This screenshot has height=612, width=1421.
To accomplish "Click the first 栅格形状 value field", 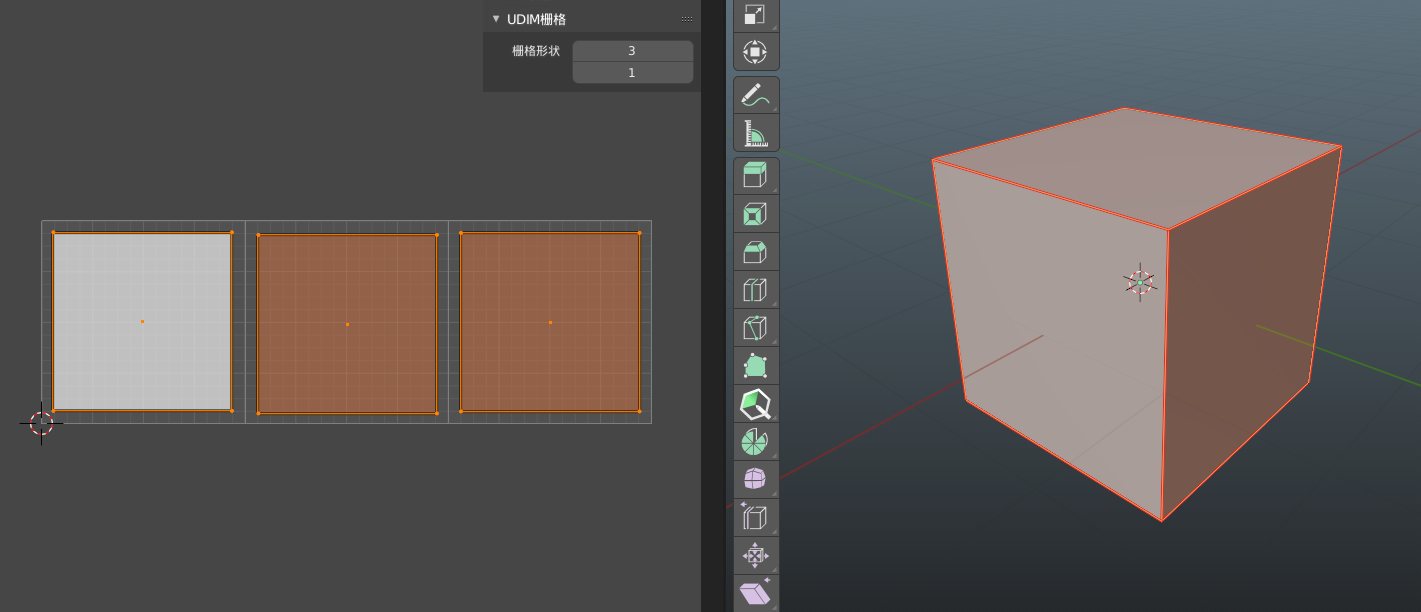I will tap(632, 50).
